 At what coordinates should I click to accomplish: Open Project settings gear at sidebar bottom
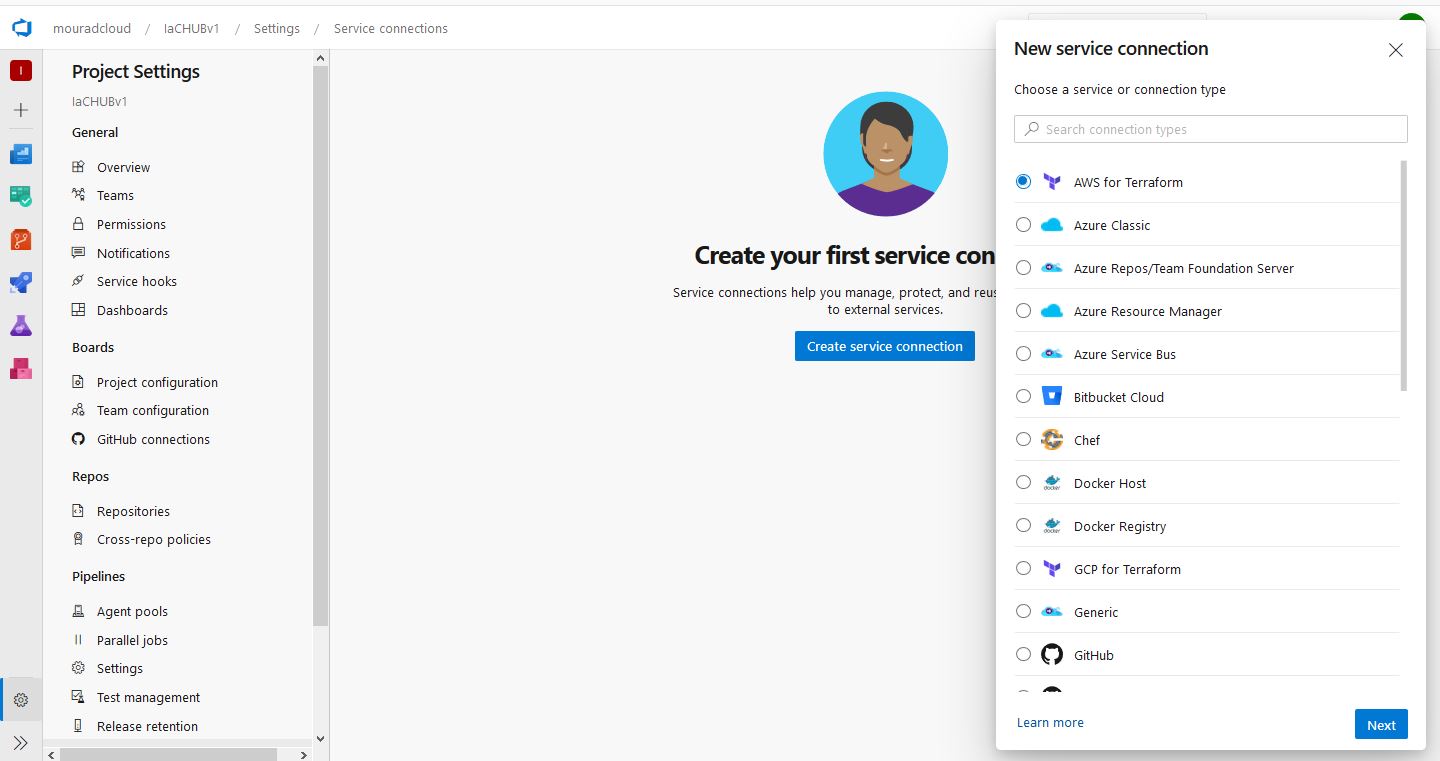coord(21,699)
